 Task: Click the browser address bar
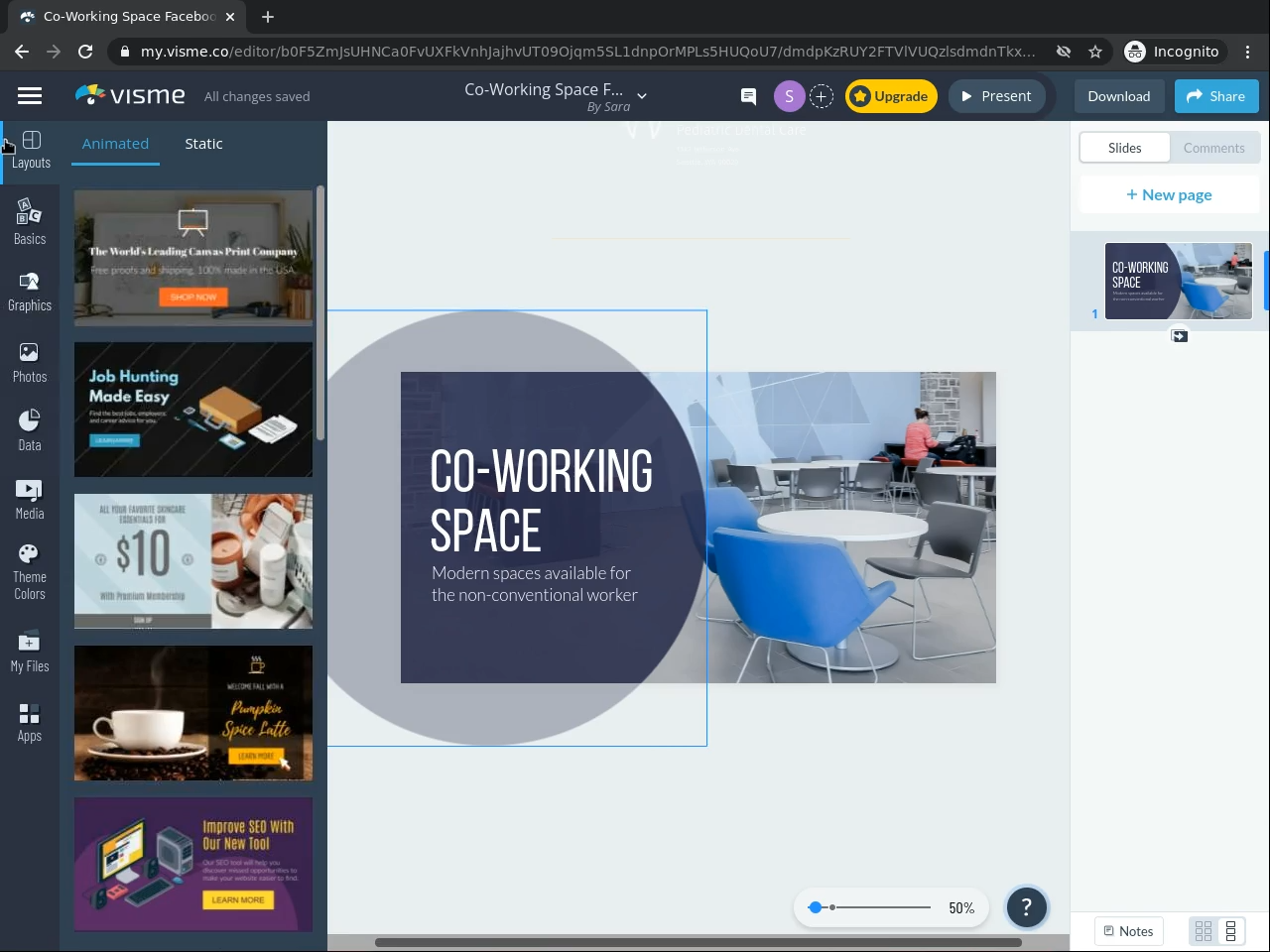pos(588,52)
